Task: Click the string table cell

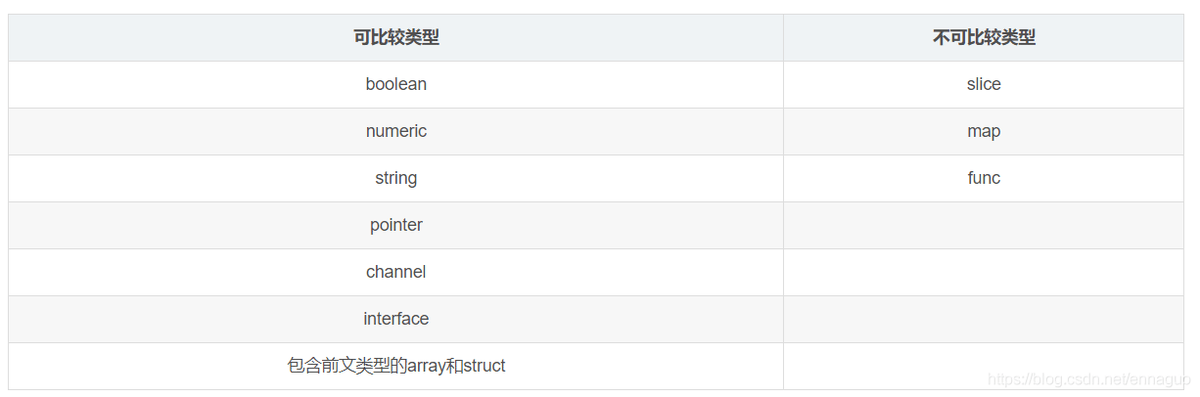Action: click(x=396, y=178)
